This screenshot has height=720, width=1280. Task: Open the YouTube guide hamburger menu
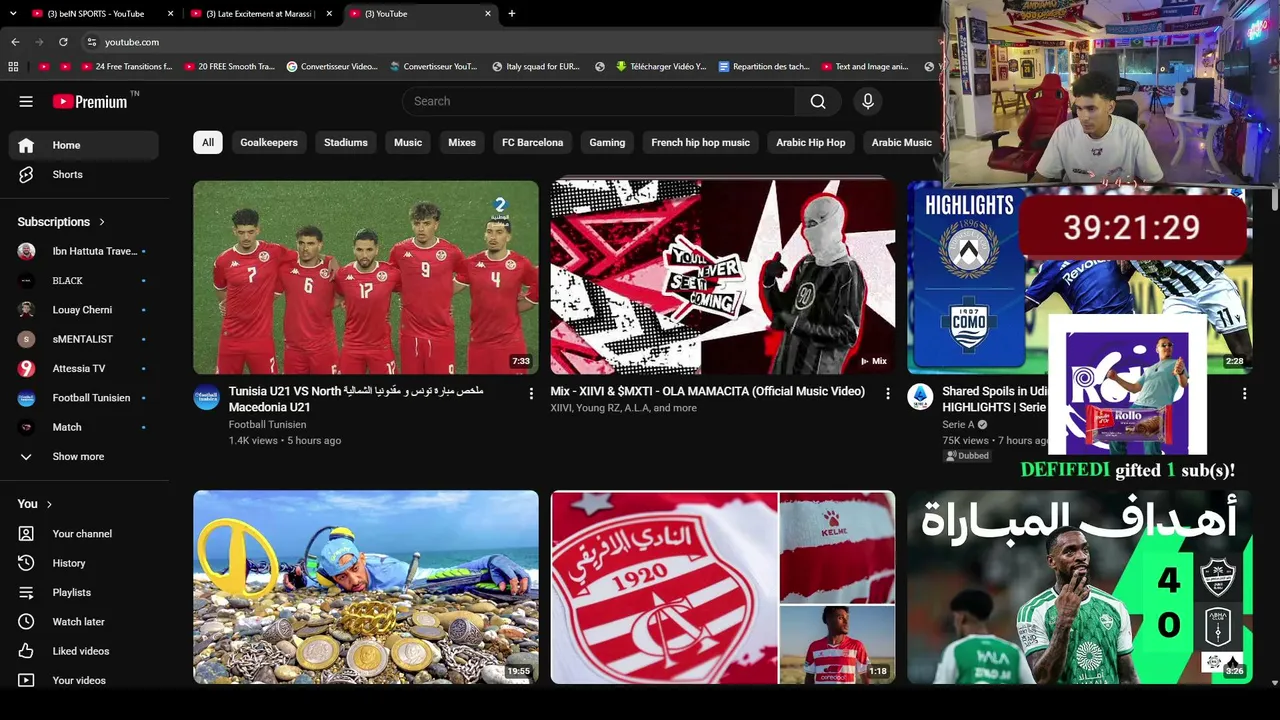pyautogui.click(x=26, y=101)
